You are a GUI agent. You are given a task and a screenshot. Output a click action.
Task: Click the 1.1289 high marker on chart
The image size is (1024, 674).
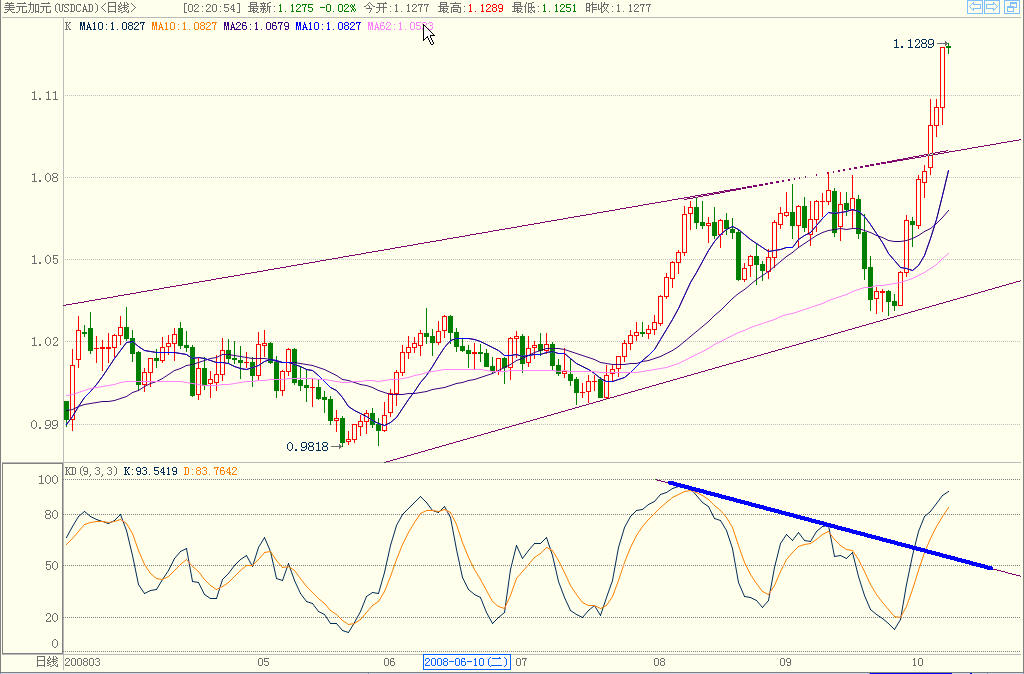point(913,44)
